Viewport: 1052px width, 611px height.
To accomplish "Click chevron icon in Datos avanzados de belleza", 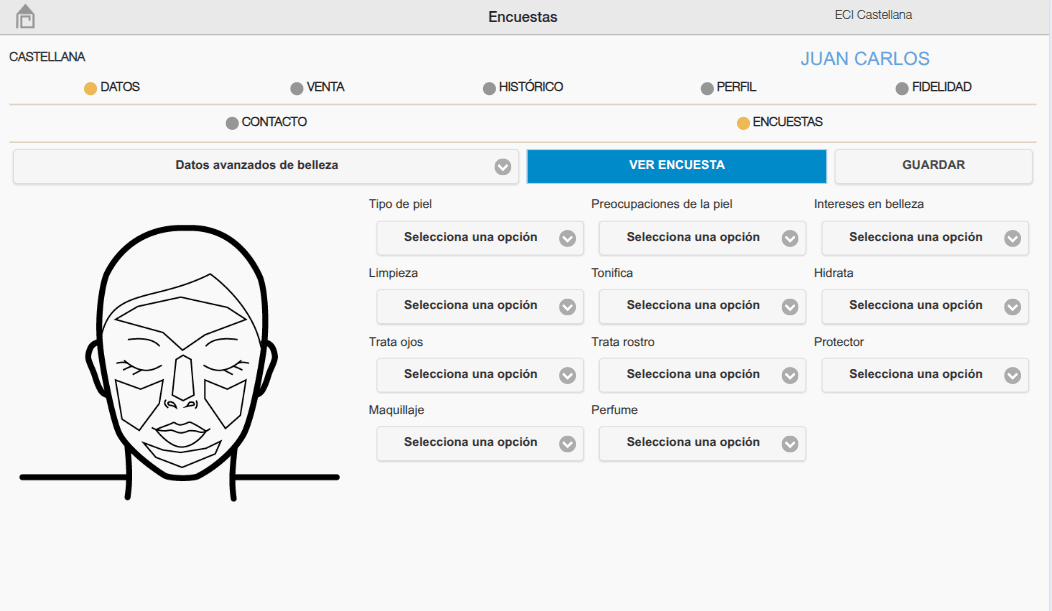I will (x=503, y=167).
